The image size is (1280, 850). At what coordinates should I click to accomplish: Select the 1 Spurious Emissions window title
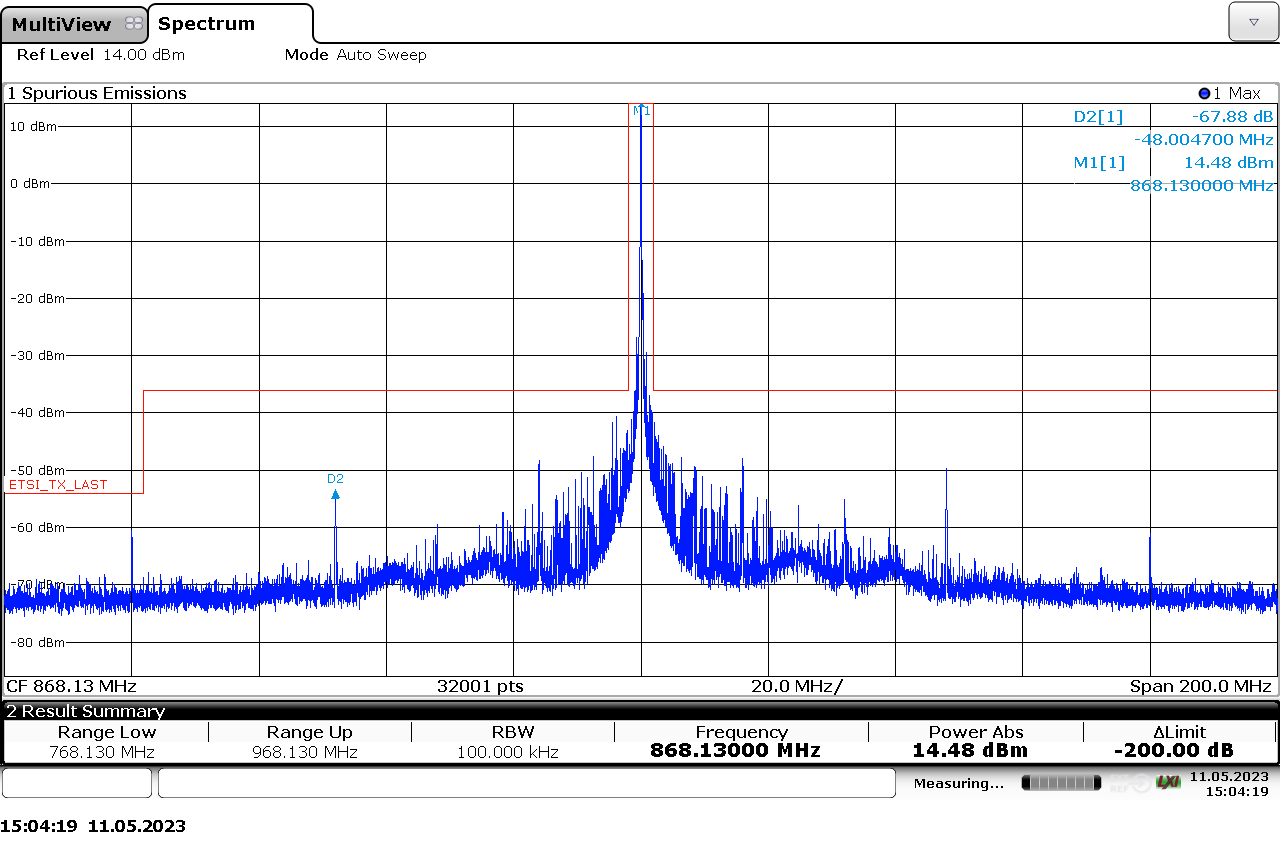tap(97, 93)
